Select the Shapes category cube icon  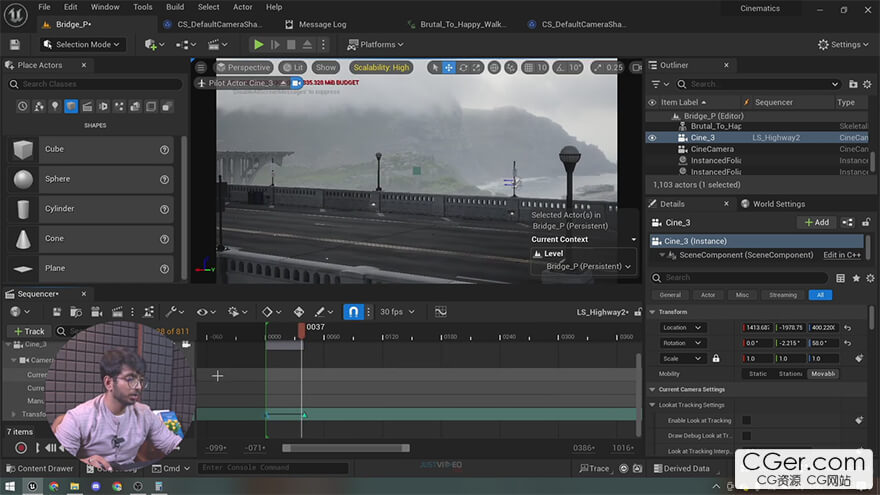(72, 106)
